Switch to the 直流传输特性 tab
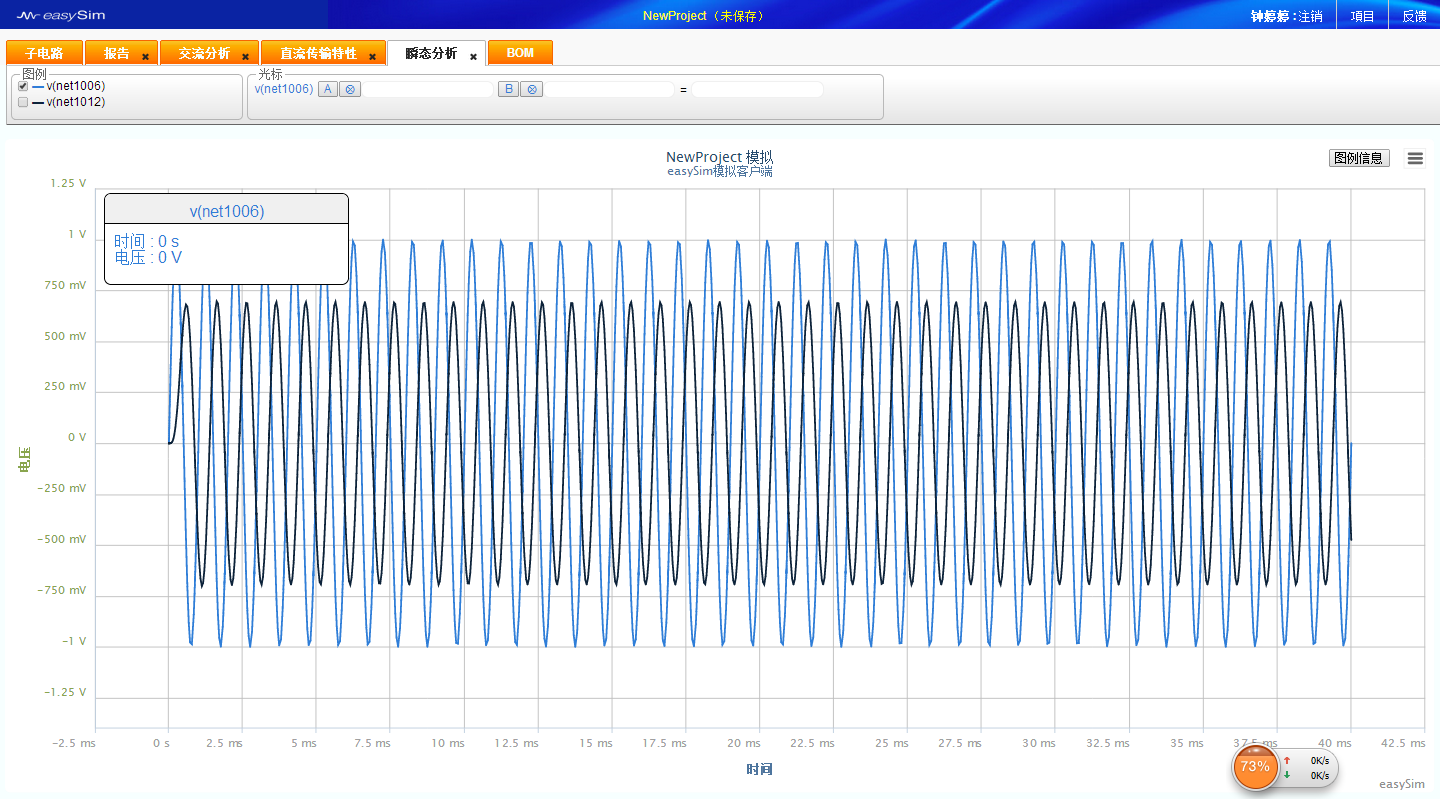The image size is (1440, 799). (318, 53)
